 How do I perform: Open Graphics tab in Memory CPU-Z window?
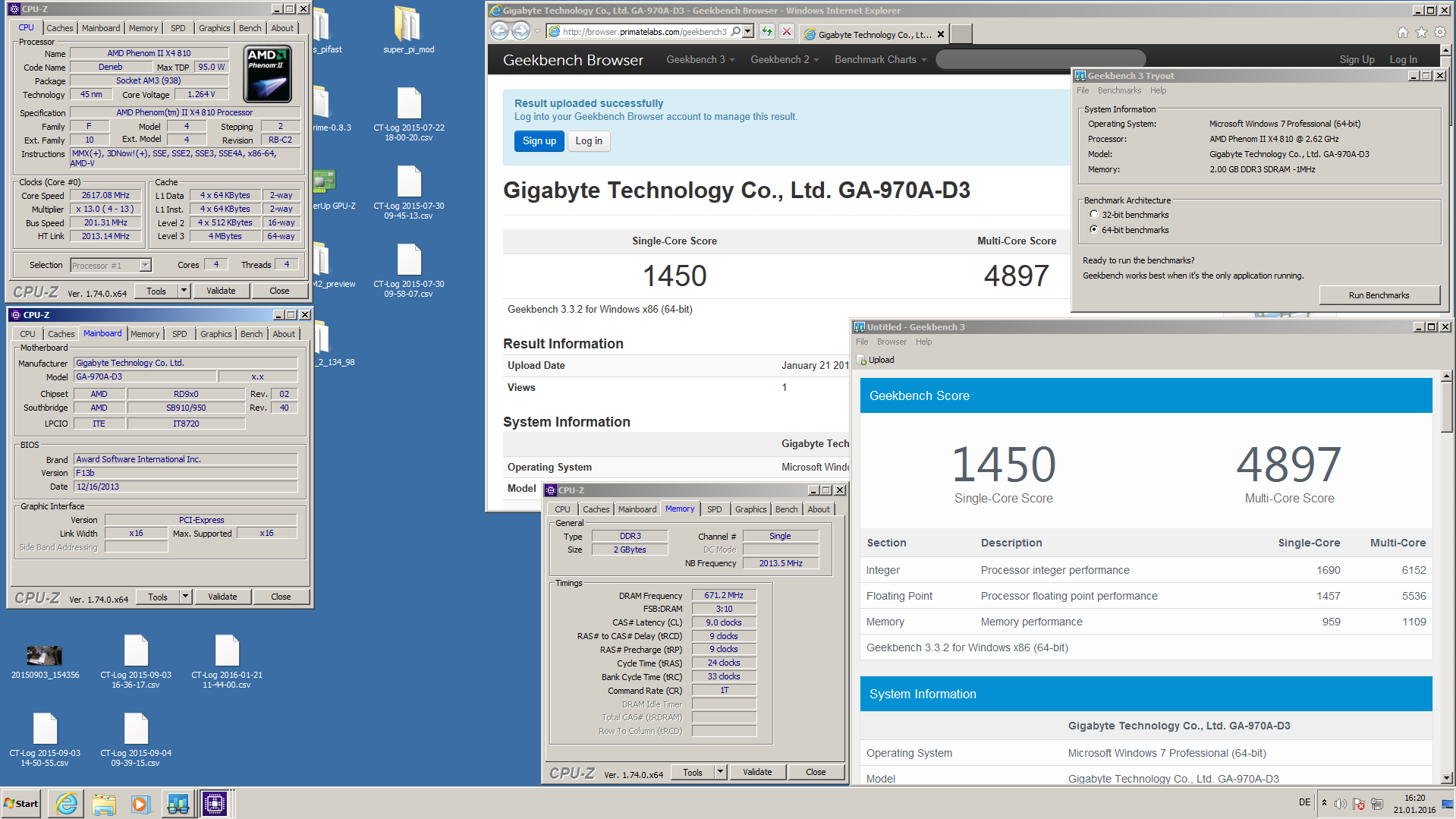click(x=750, y=509)
